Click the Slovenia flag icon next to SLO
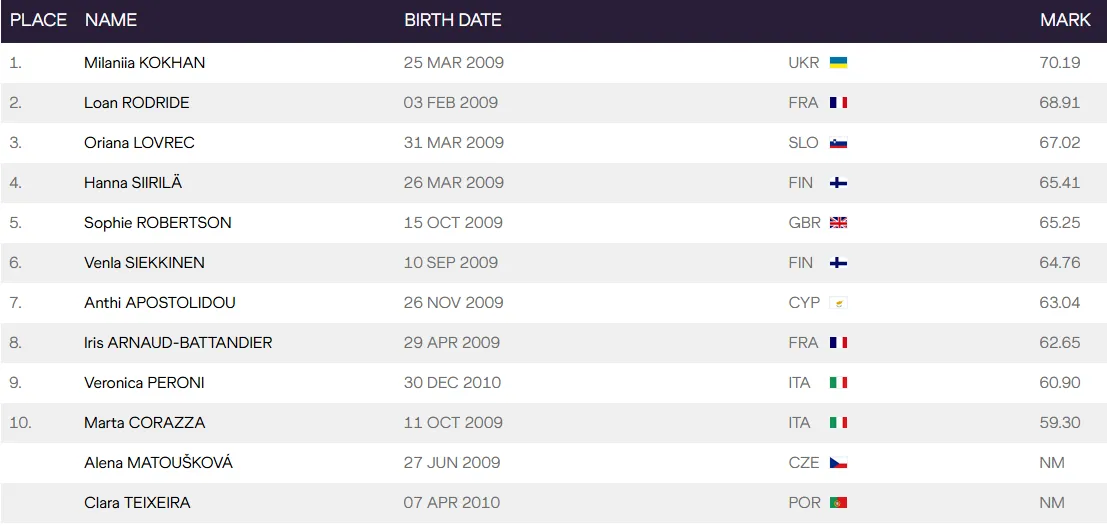Image resolution: width=1107 pixels, height=527 pixels. pyautogui.click(x=838, y=143)
